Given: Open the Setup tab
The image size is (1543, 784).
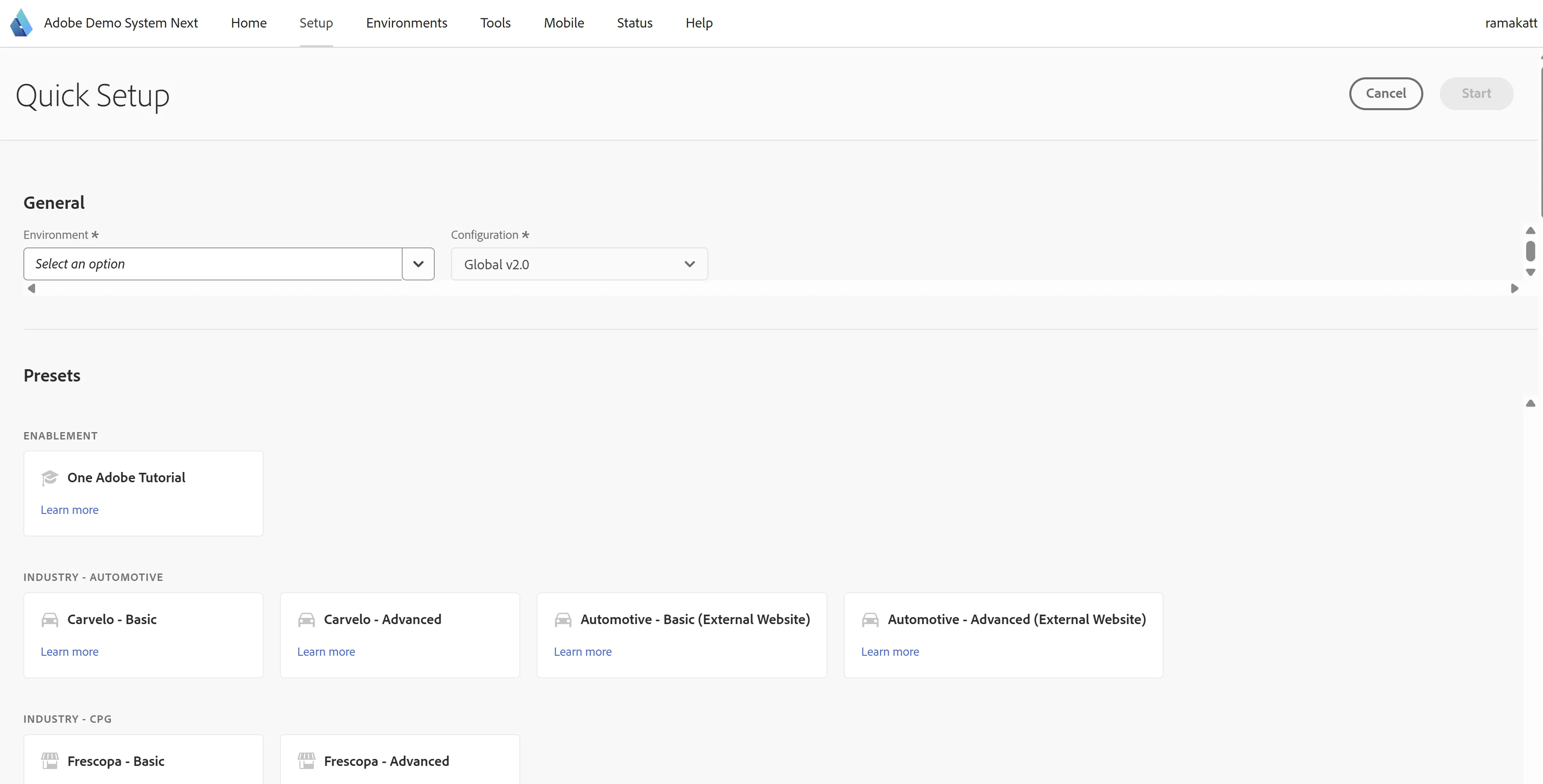Looking at the screenshot, I should pos(316,23).
